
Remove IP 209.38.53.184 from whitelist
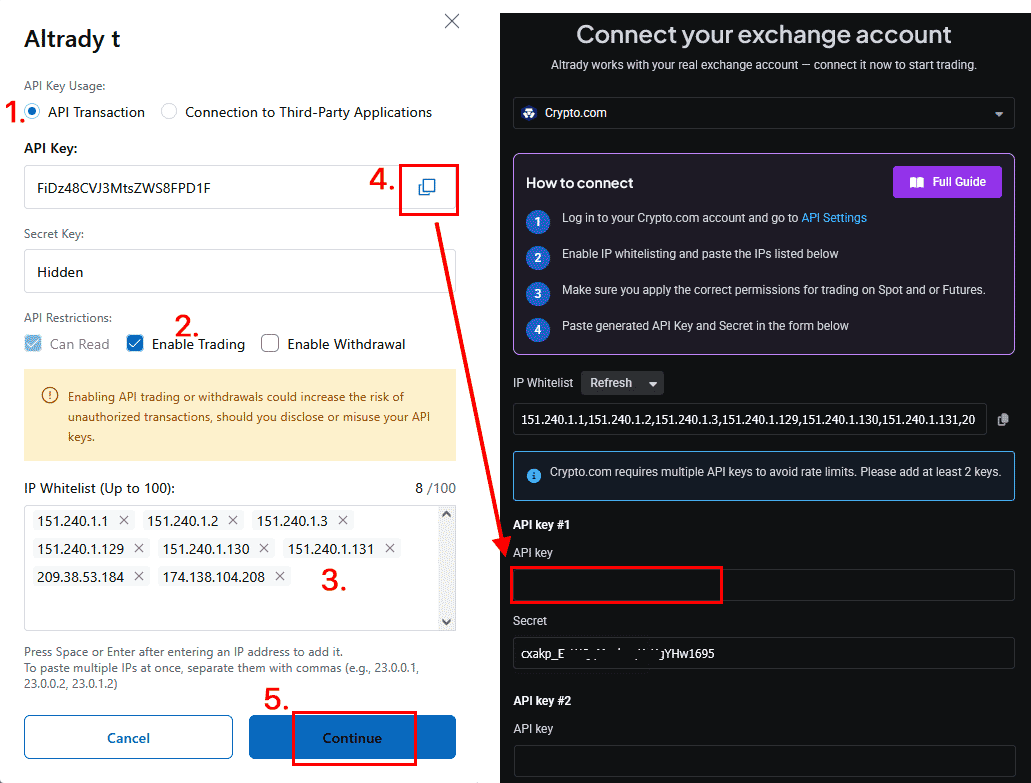click(x=139, y=576)
